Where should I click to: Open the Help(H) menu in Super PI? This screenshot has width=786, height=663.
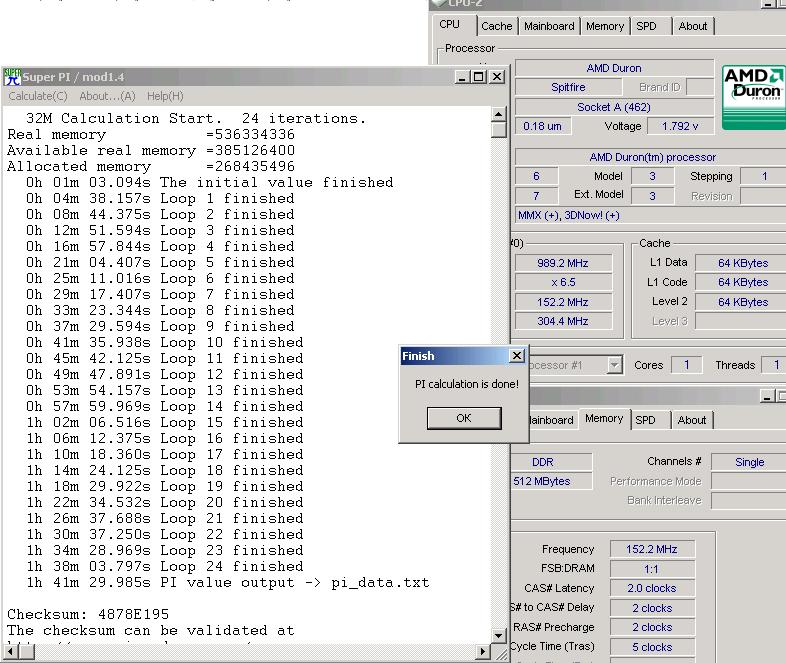click(165, 96)
